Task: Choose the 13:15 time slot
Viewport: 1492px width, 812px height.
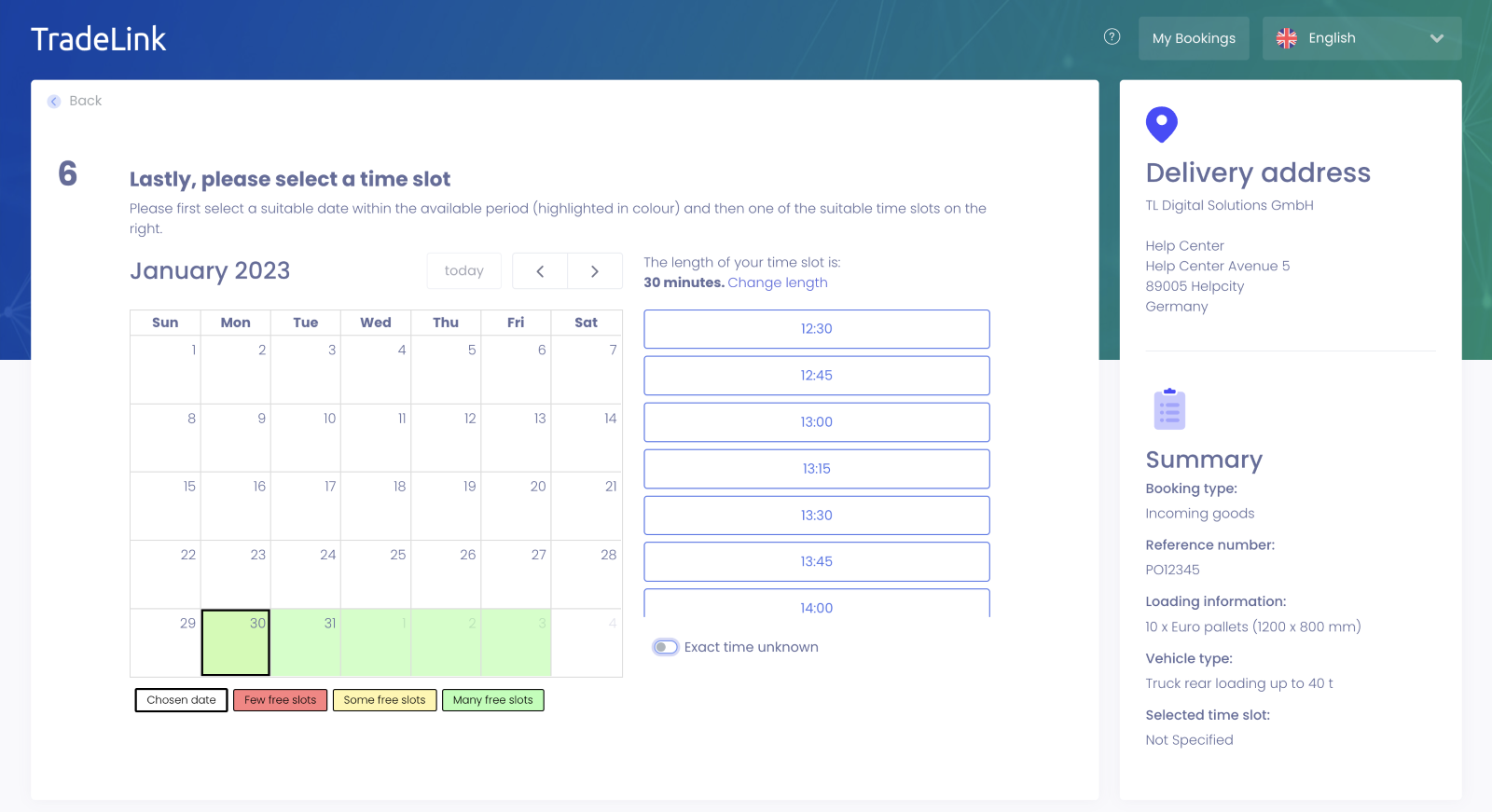Action: tap(816, 469)
